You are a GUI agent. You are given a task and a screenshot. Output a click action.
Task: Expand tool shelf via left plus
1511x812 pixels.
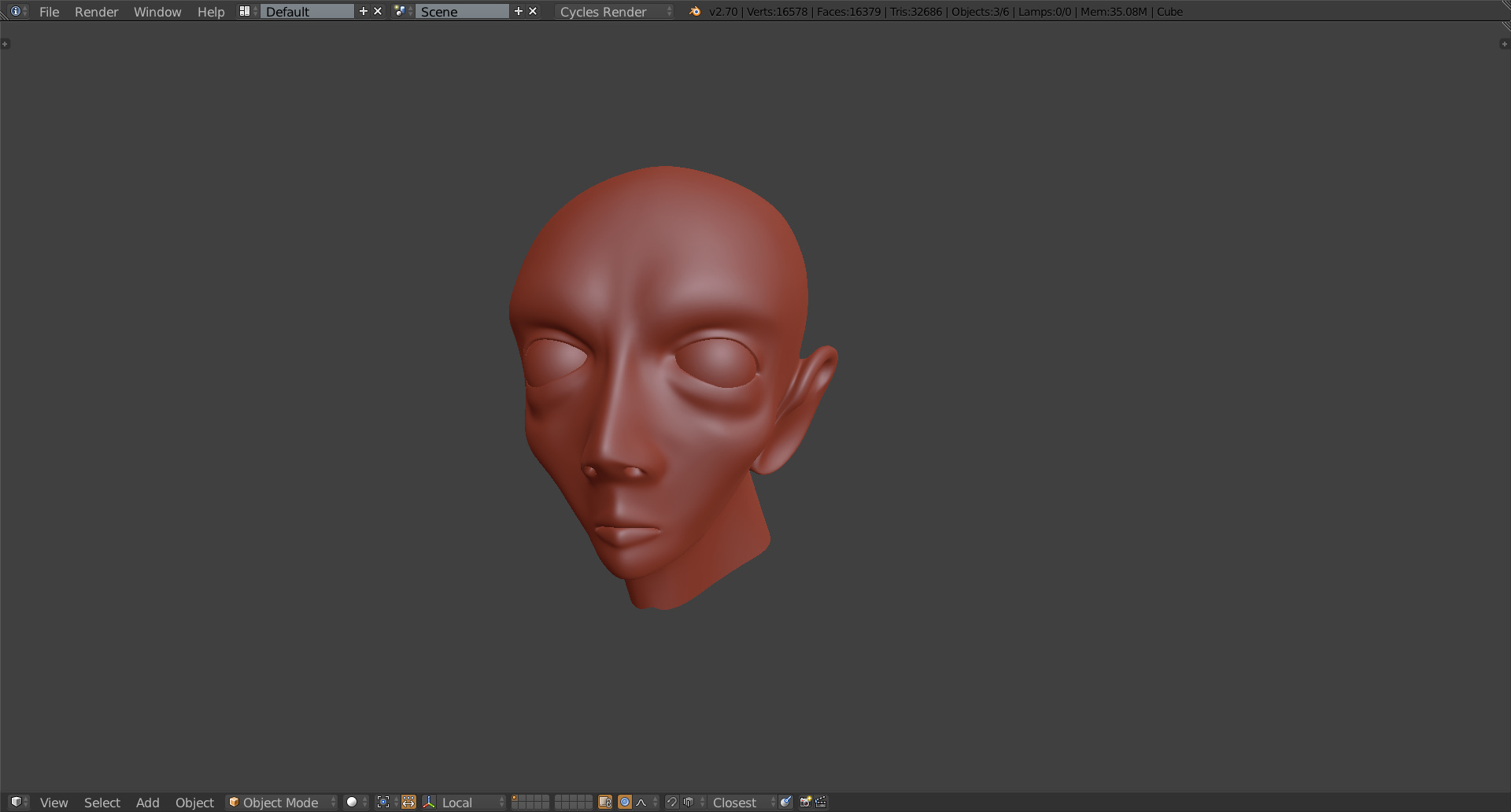pos(5,44)
